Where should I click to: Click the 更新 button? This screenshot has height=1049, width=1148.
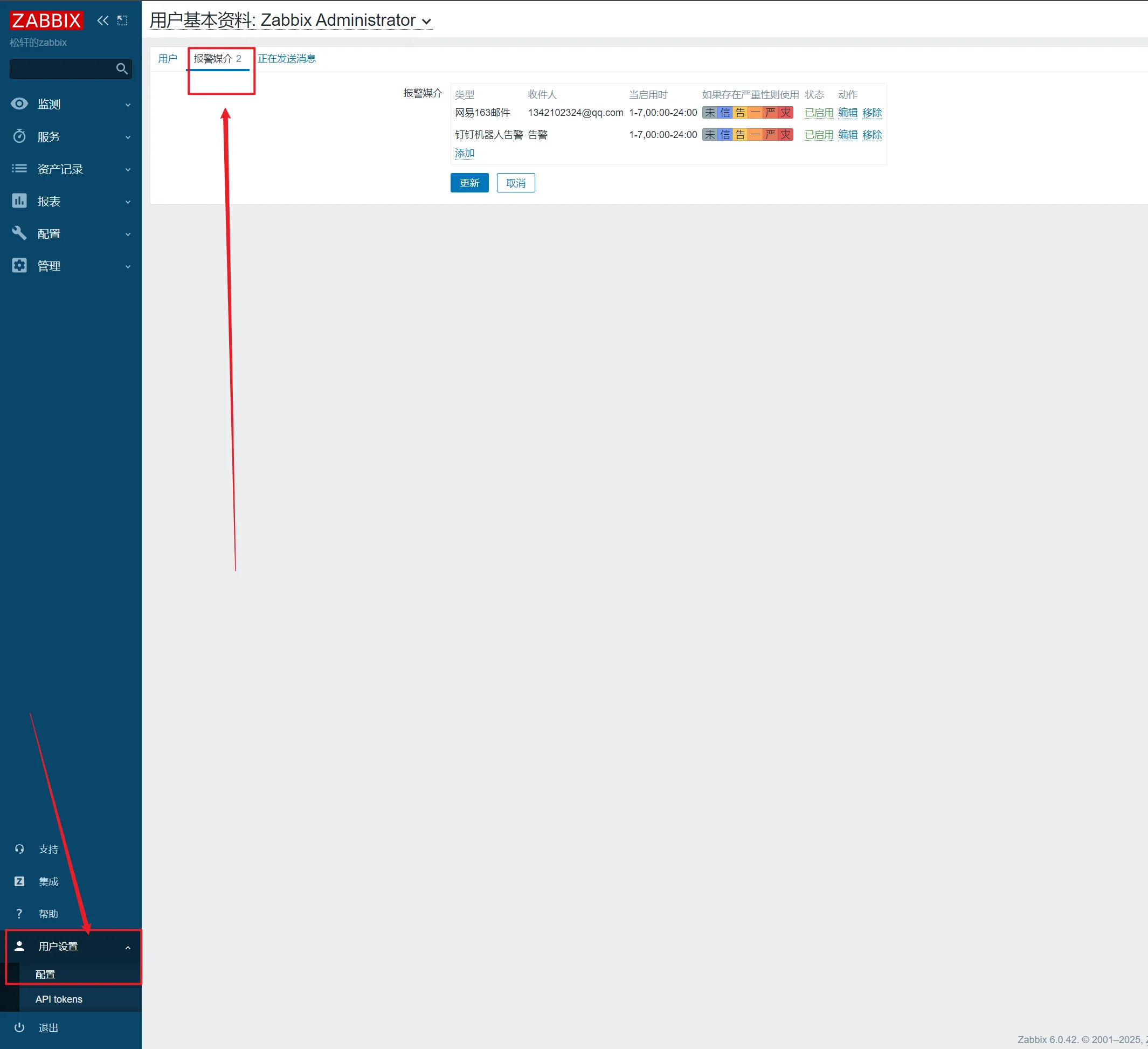click(x=469, y=183)
